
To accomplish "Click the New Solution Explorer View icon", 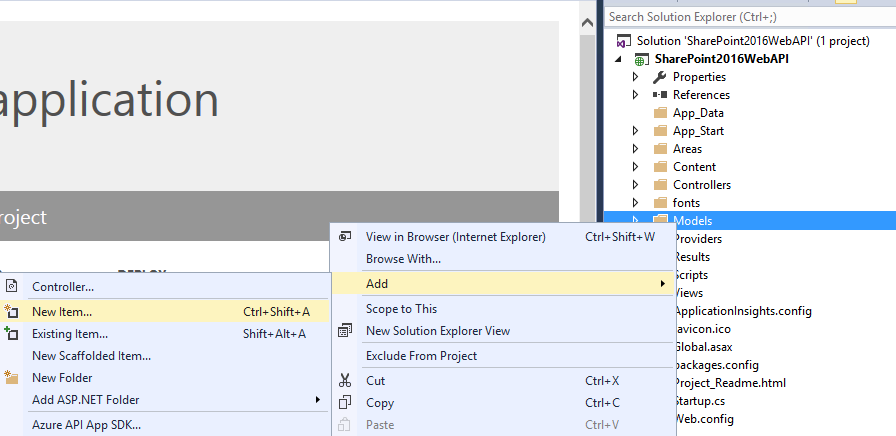I will pos(345,331).
